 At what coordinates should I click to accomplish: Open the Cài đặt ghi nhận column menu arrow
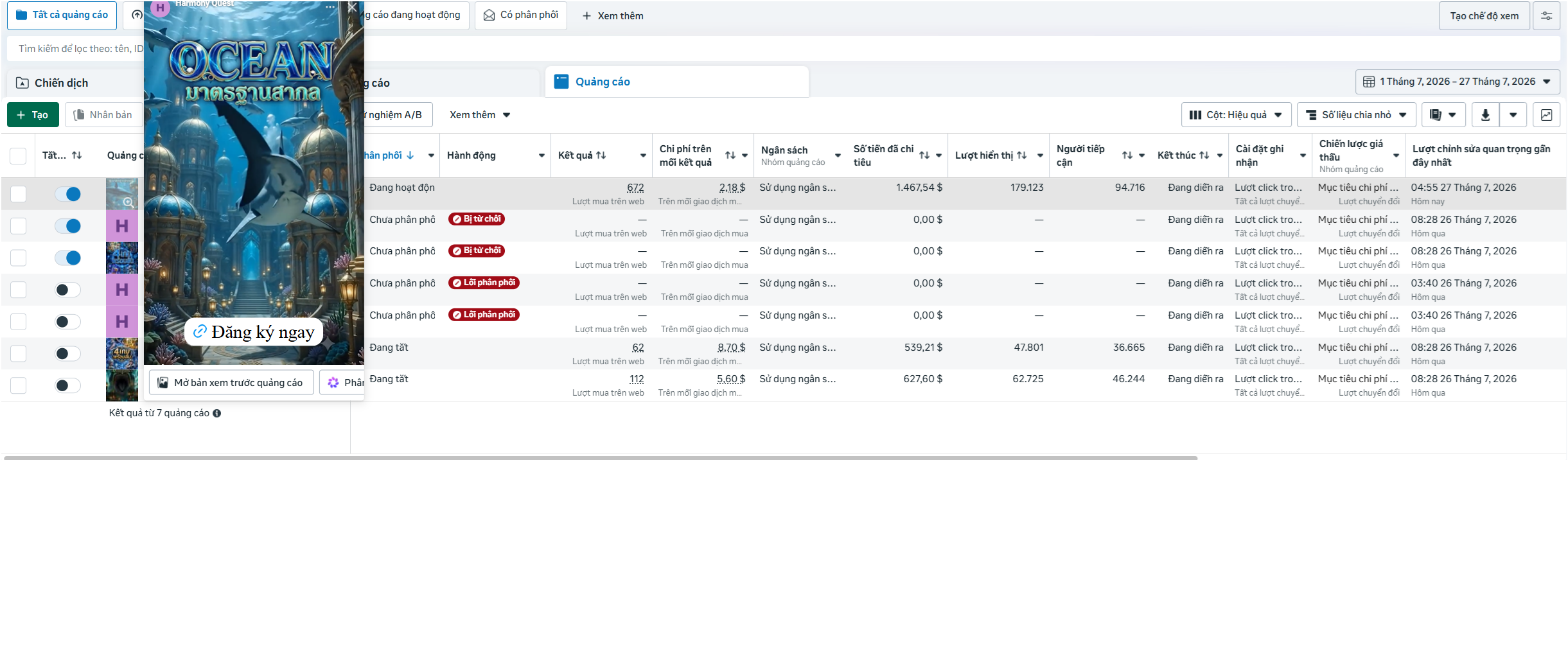(x=1303, y=155)
